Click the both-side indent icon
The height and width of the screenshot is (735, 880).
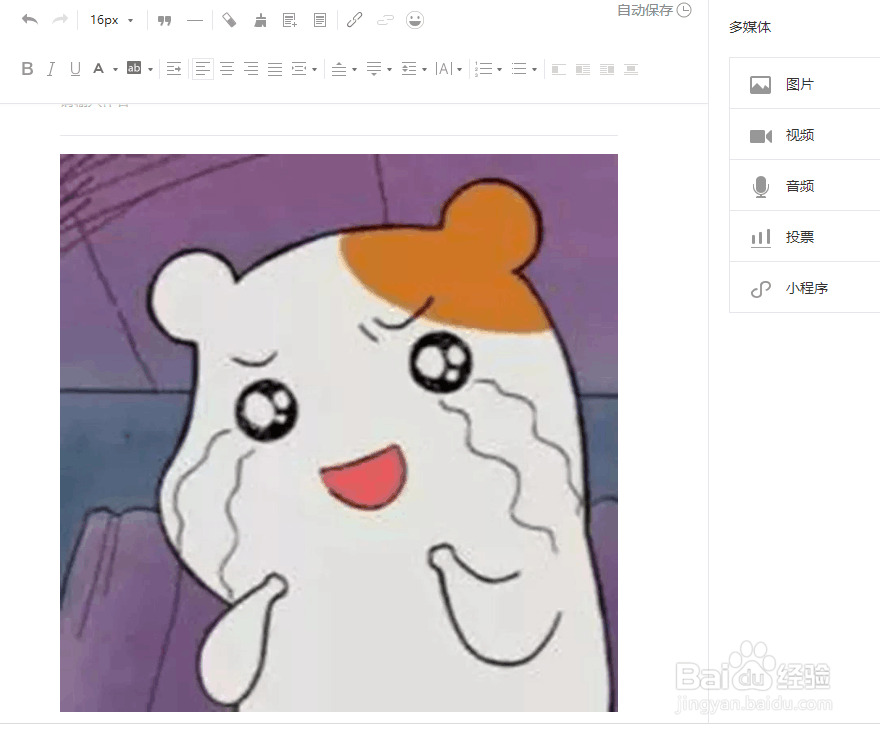point(299,70)
